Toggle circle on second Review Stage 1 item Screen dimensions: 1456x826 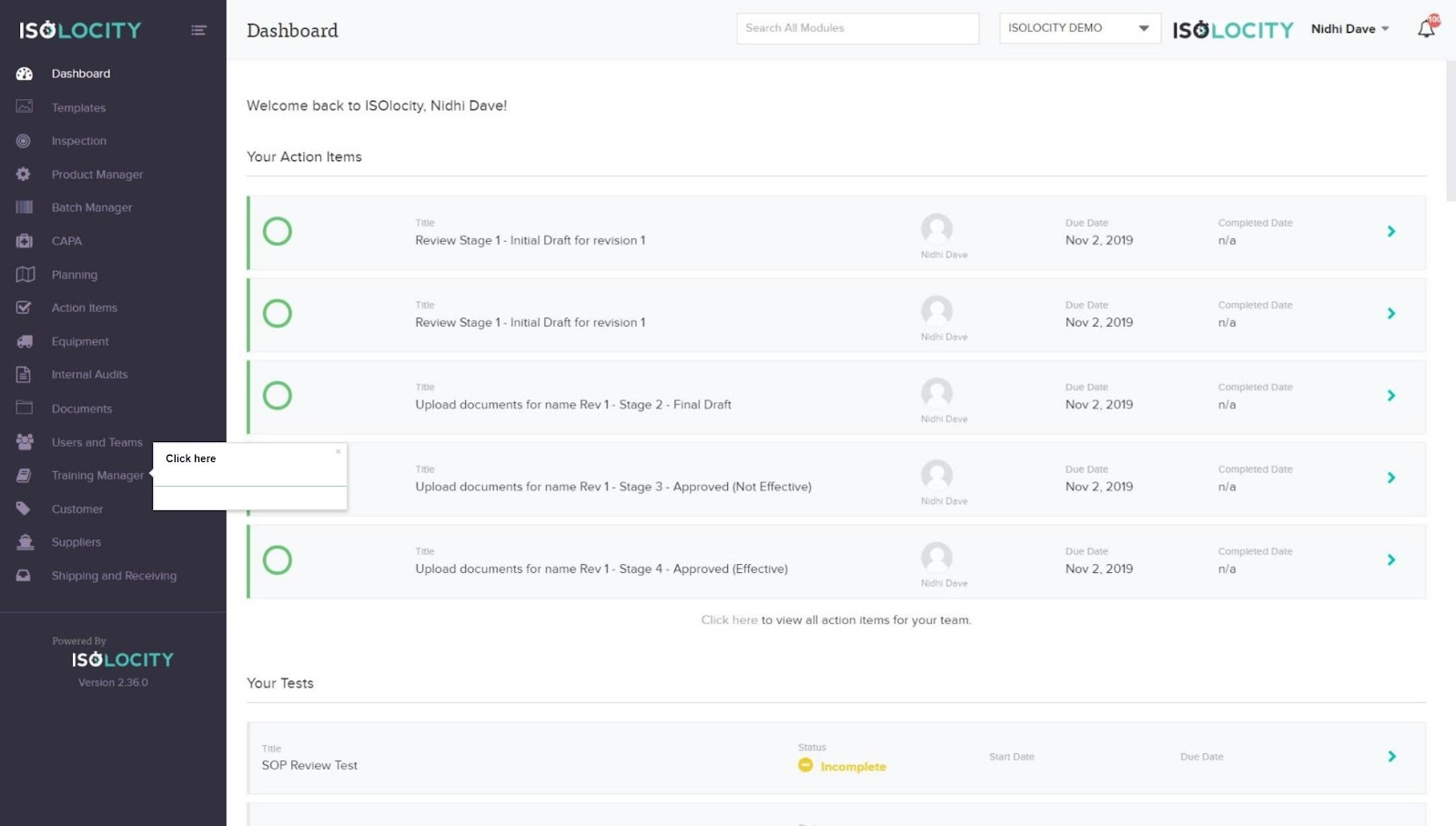pos(278,313)
